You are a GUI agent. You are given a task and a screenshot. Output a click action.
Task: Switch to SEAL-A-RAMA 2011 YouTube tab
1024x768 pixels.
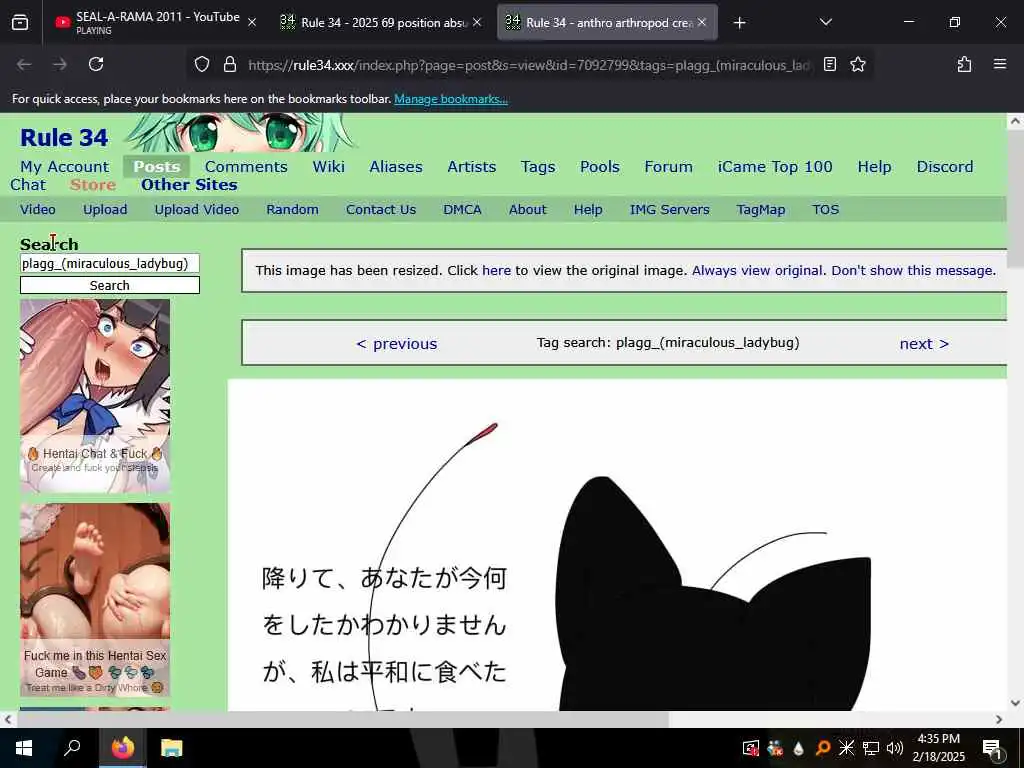(x=155, y=22)
